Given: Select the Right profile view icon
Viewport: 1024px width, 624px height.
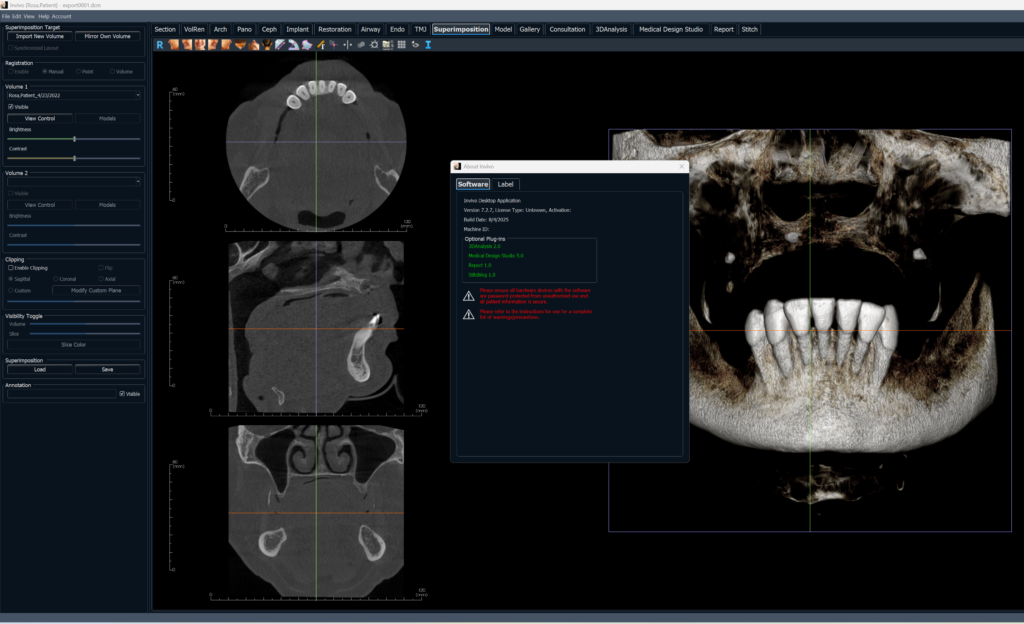Looking at the screenshot, I should click(x=226, y=44).
